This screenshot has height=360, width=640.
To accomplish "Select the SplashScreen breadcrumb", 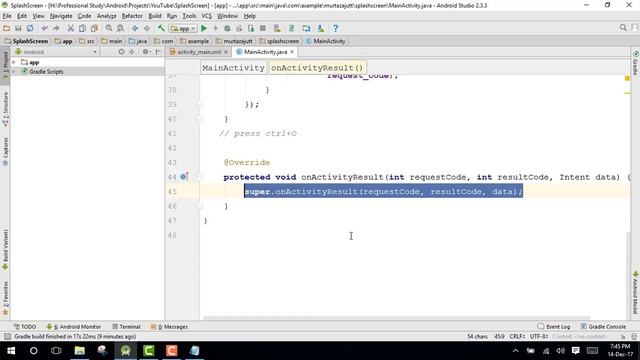I will click(x=27, y=41).
